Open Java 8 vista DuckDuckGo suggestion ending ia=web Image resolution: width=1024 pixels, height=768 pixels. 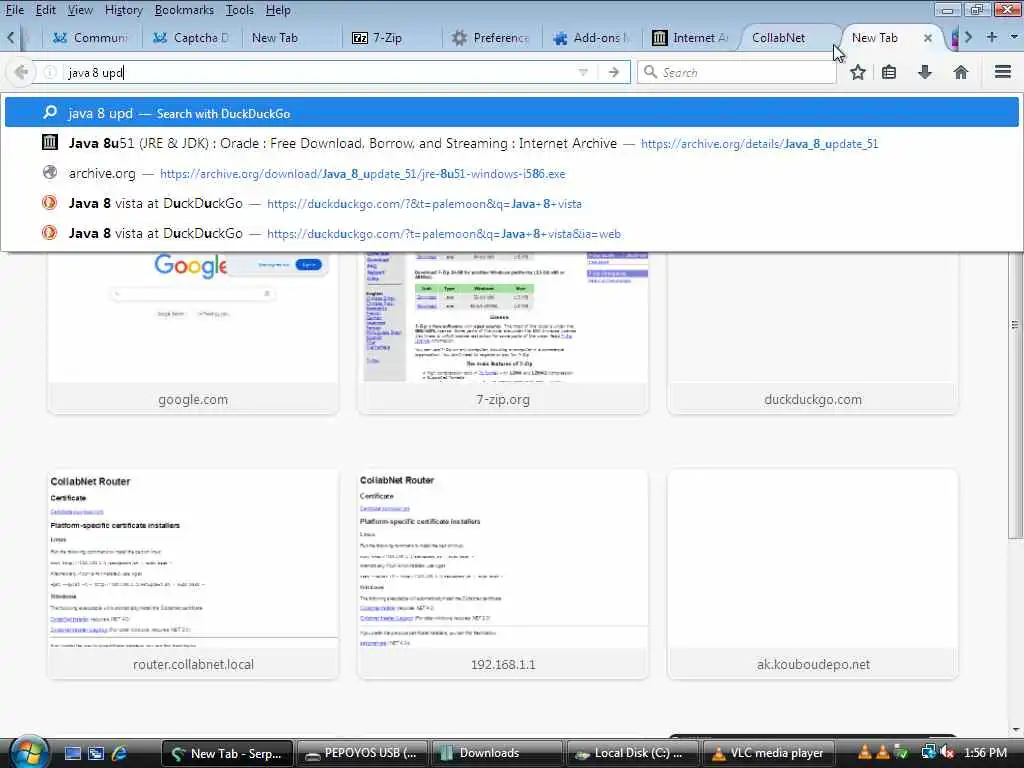(512, 233)
